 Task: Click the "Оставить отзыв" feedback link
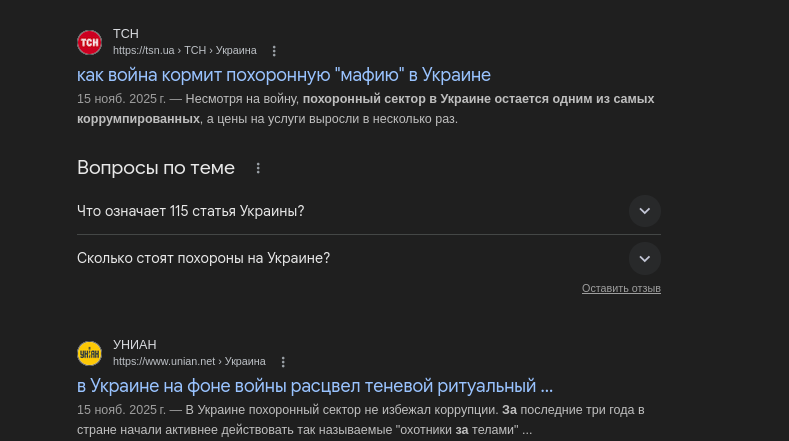point(621,288)
